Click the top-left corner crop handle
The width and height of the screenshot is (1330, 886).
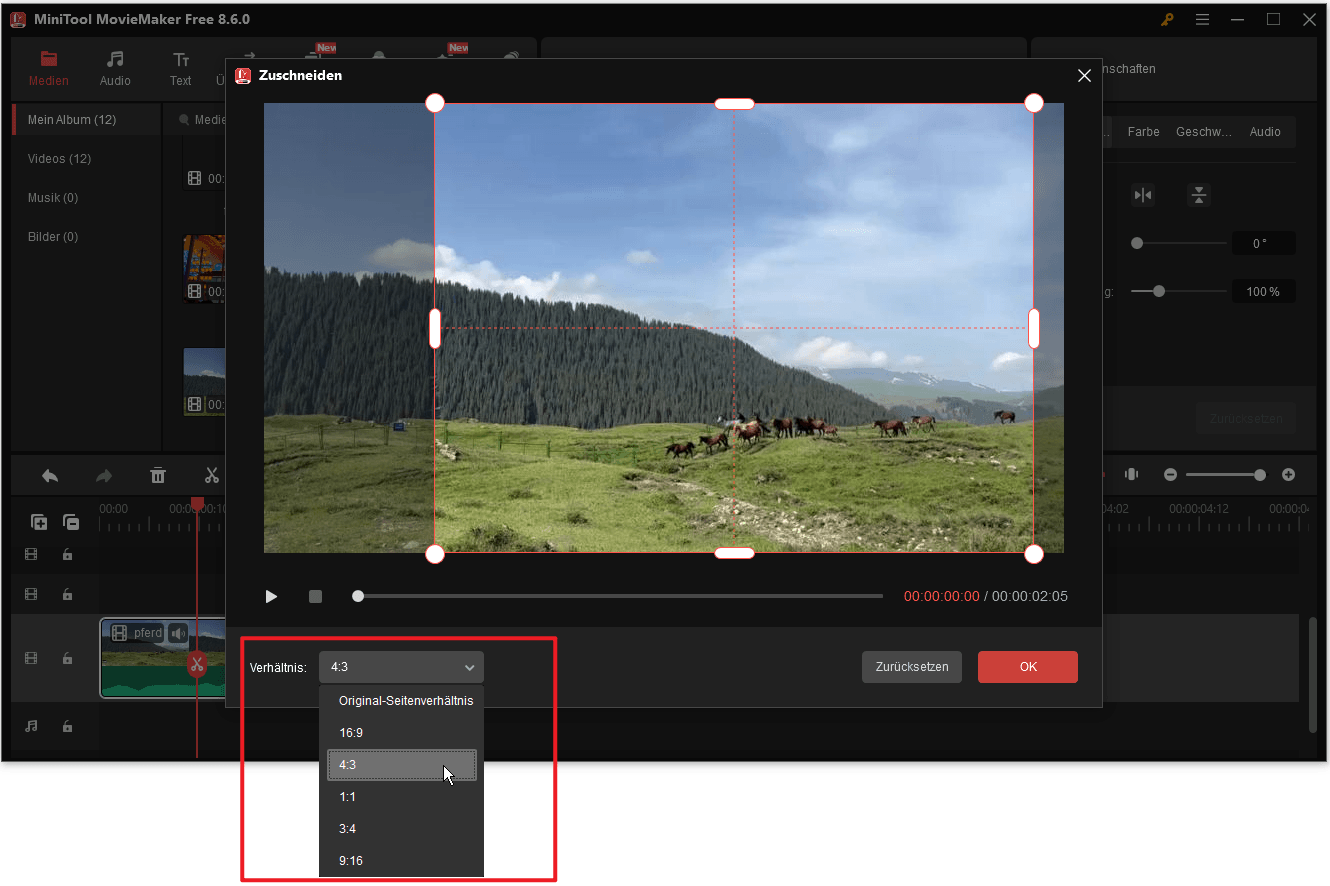pos(435,103)
